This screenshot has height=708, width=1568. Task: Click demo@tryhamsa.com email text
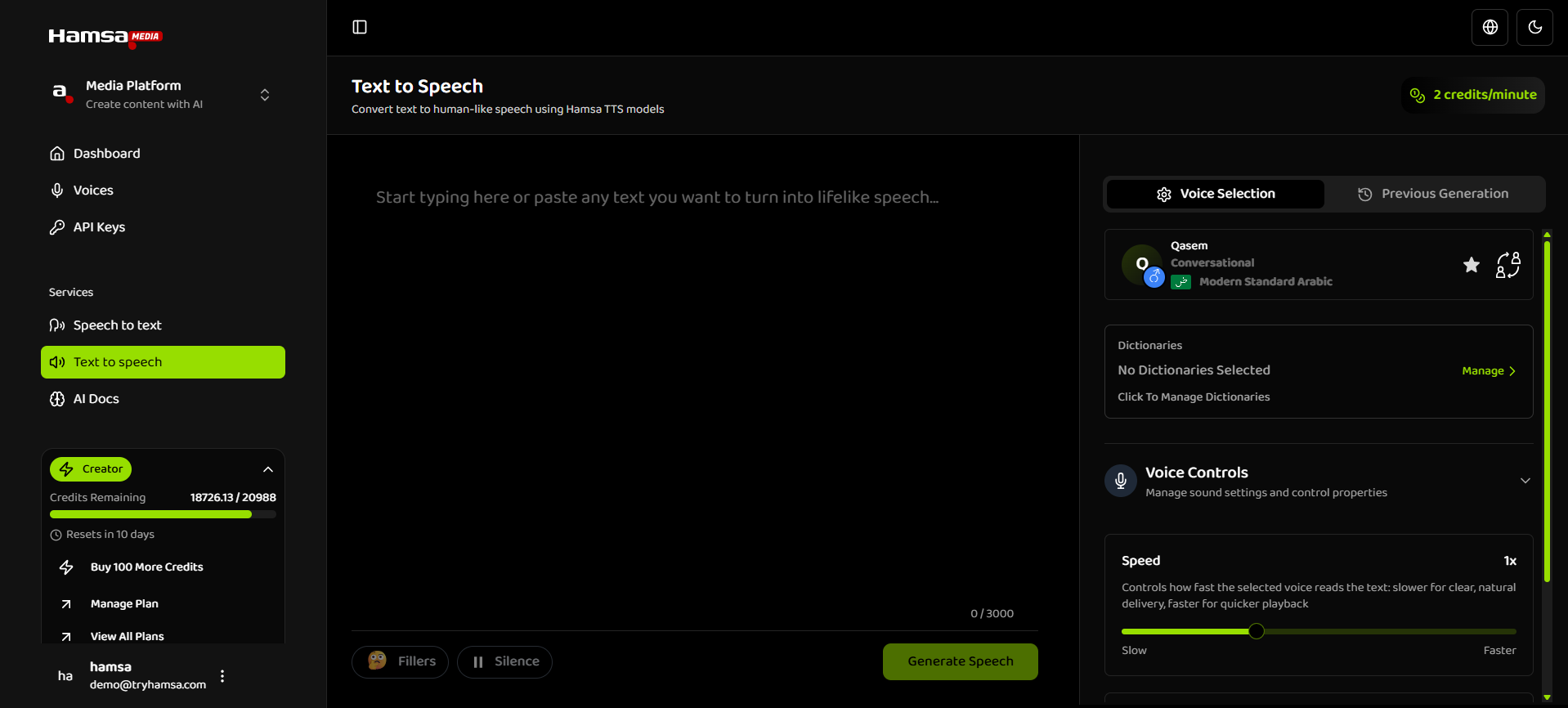point(148,685)
